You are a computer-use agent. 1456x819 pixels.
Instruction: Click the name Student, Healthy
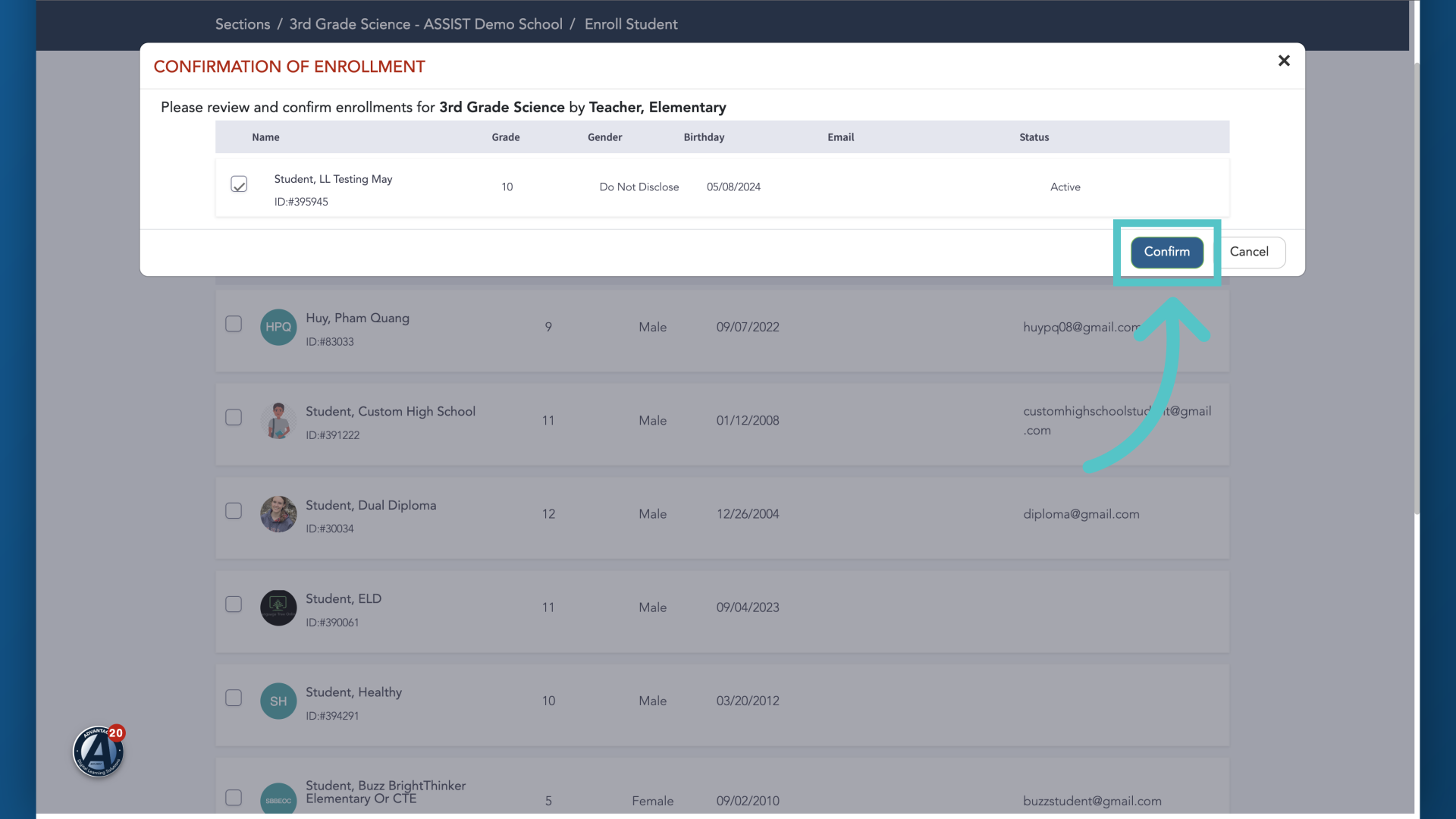353,692
